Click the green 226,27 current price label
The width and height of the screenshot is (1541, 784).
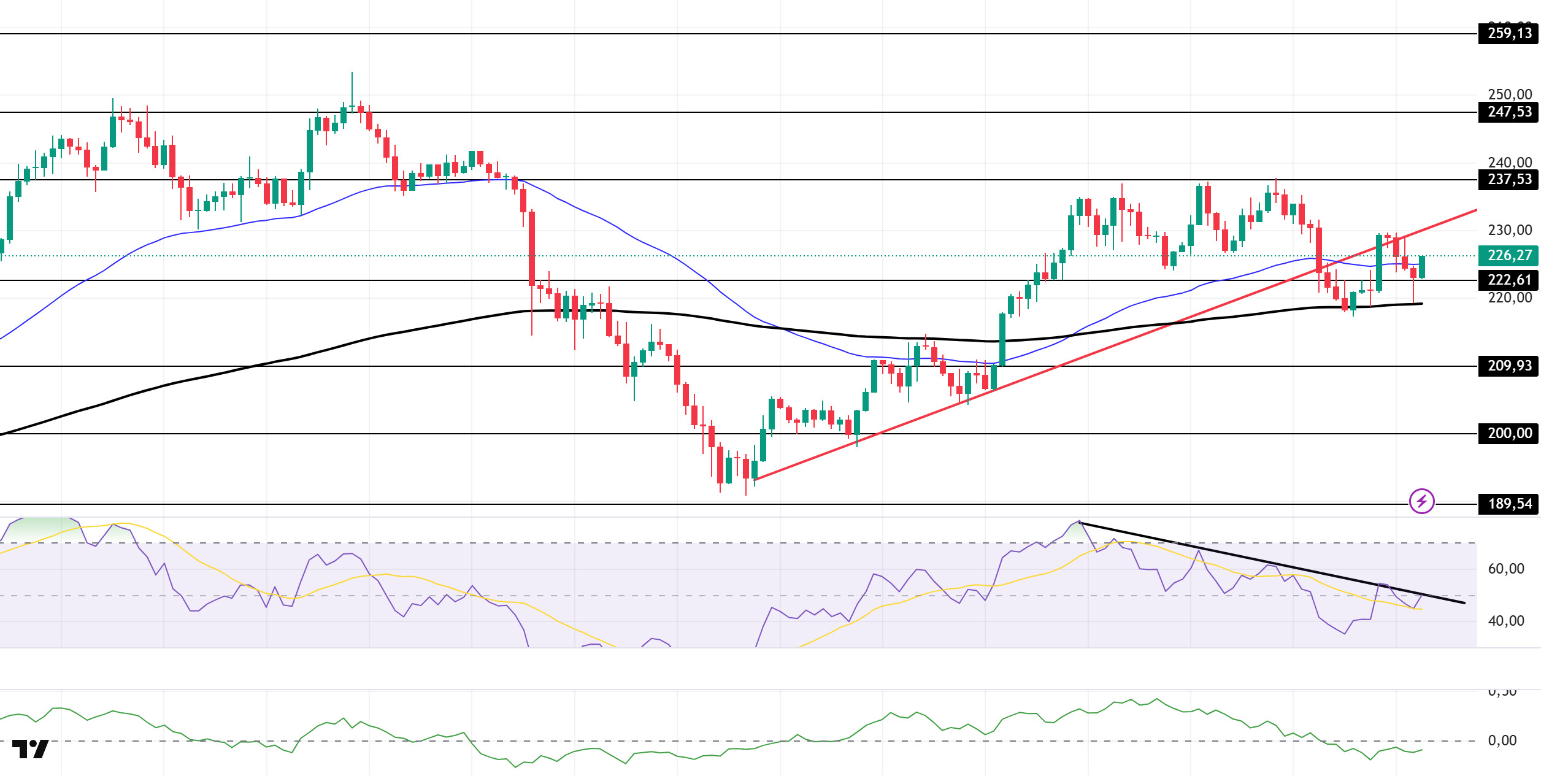point(1508,255)
